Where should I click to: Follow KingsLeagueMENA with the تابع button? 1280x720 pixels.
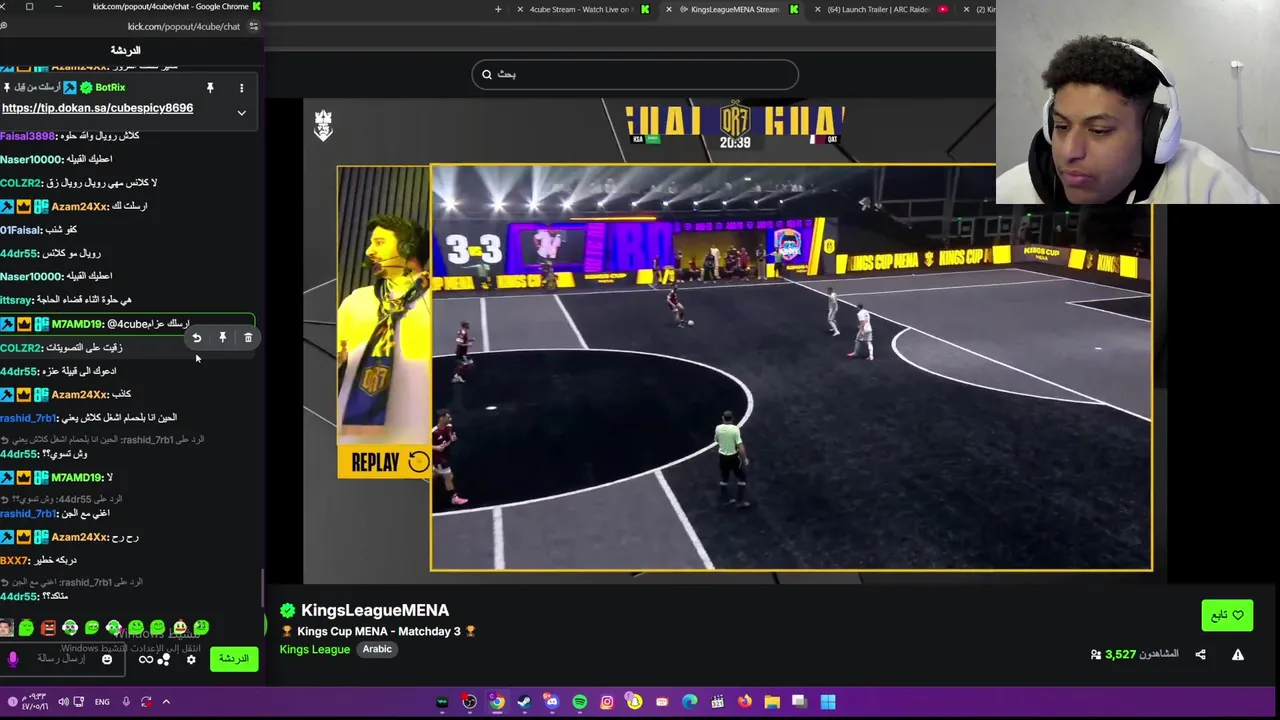tap(1227, 615)
